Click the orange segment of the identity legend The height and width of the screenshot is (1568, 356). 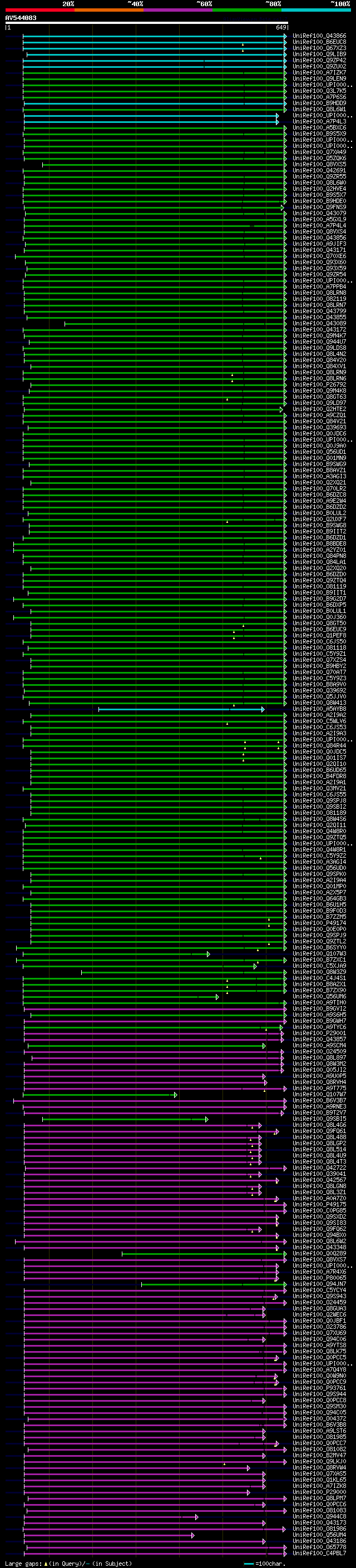(x=109, y=10)
